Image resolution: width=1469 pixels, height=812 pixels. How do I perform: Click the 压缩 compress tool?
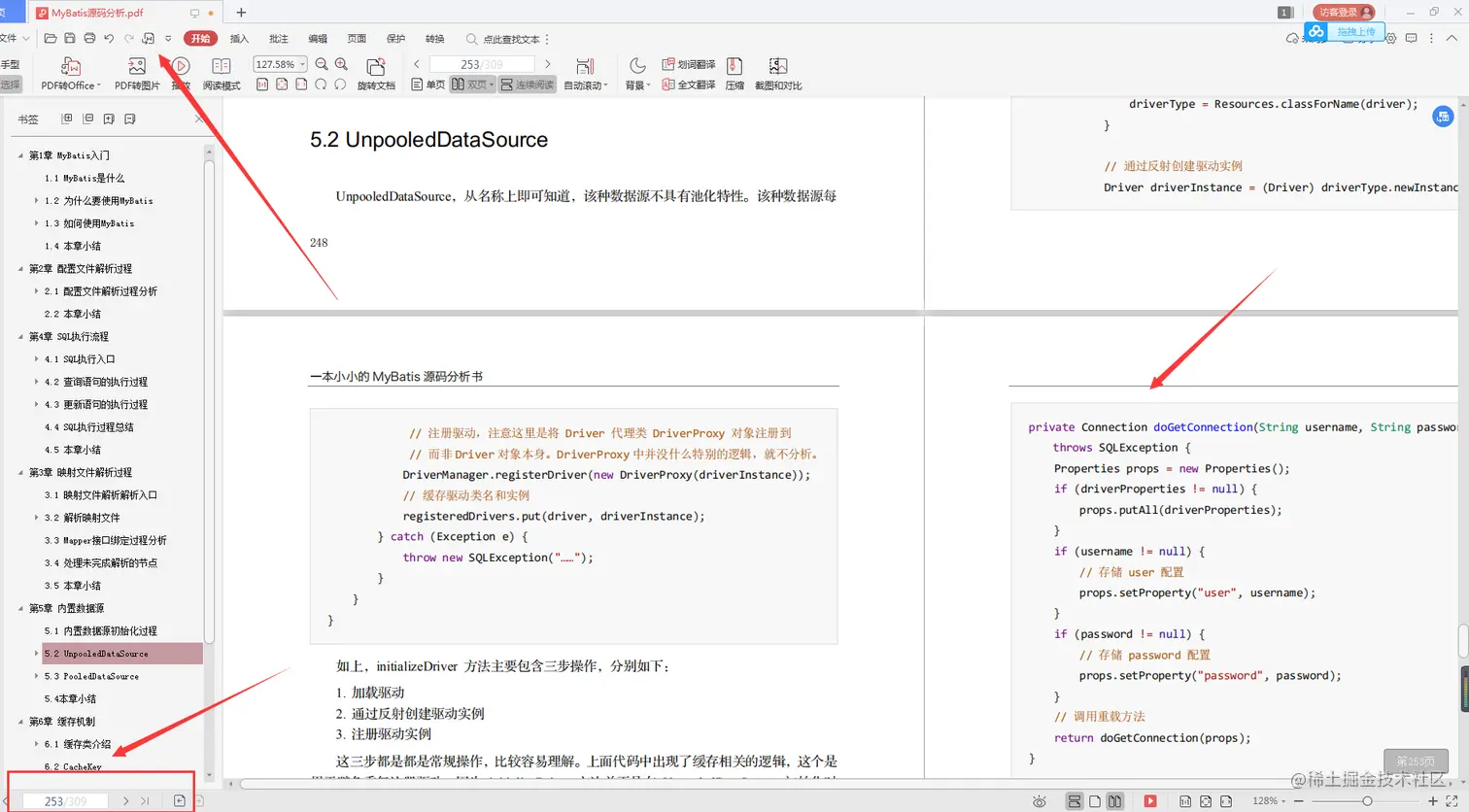pyautogui.click(x=734, y=74)
